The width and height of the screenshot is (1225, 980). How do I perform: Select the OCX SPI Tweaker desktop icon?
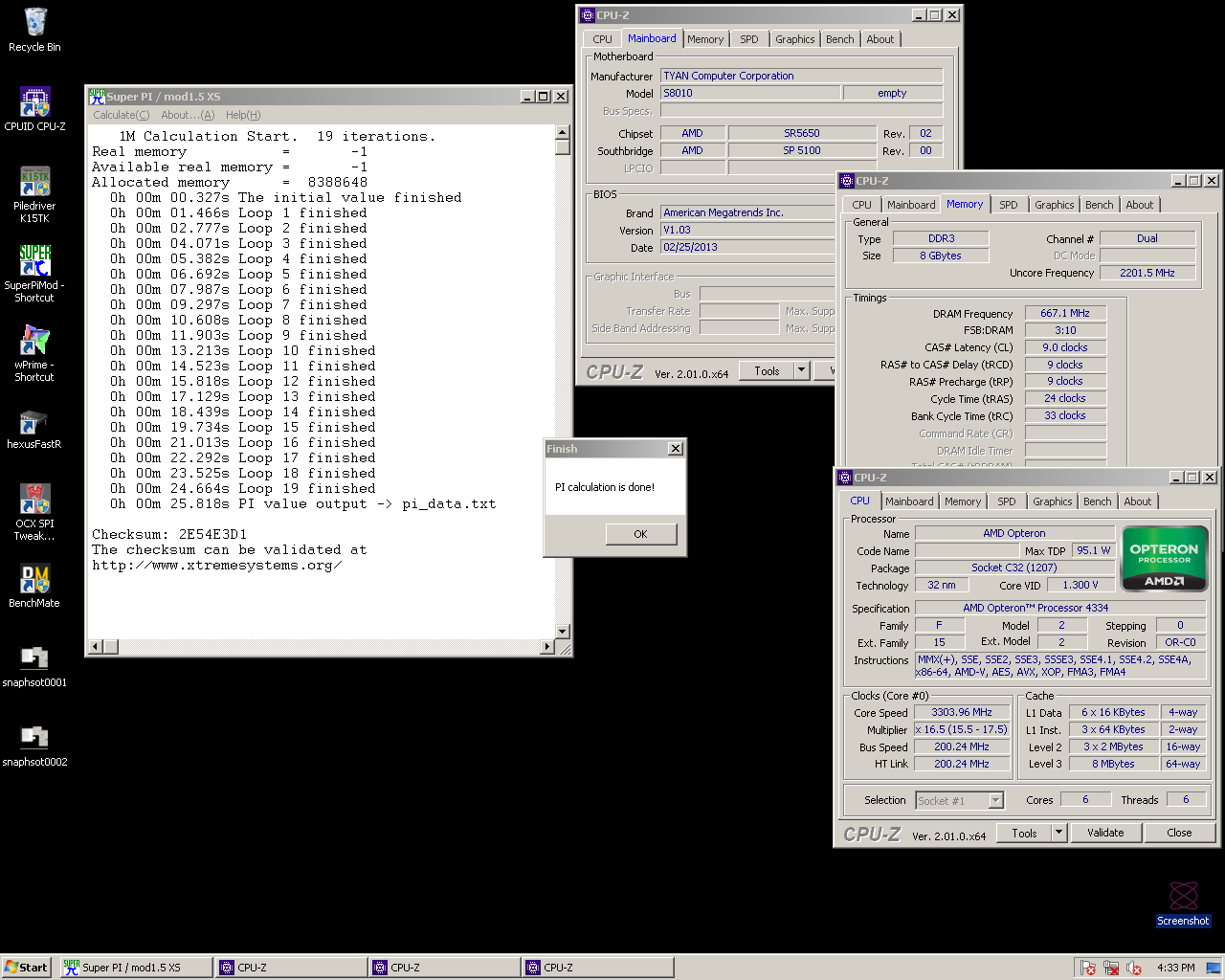34,512
